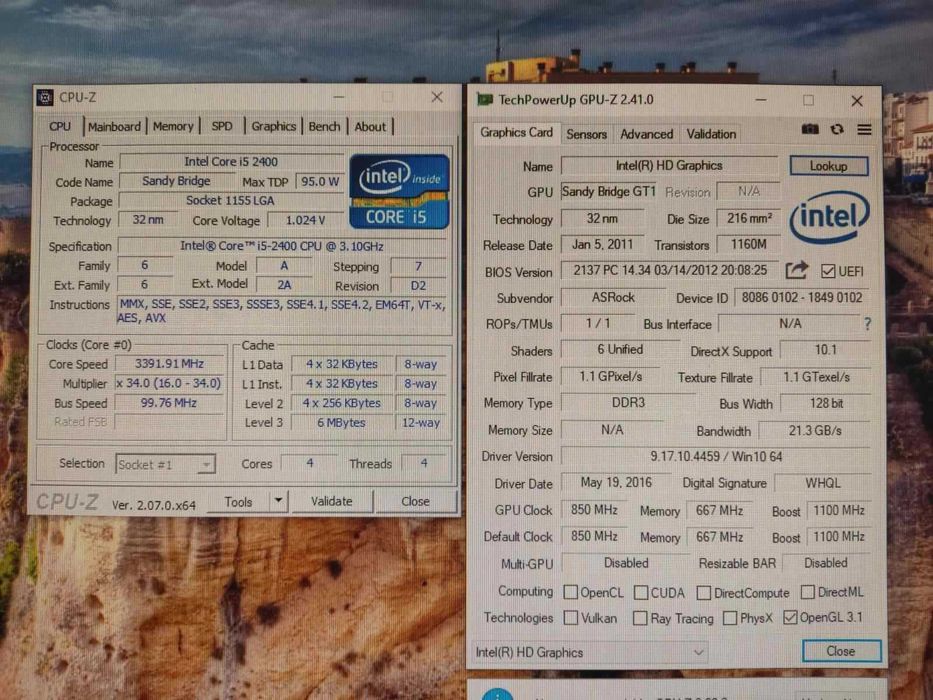Viewport: 933px width, 700px height.
Task: Click the Memory Type value DDR3
Action: click(628, 403)
